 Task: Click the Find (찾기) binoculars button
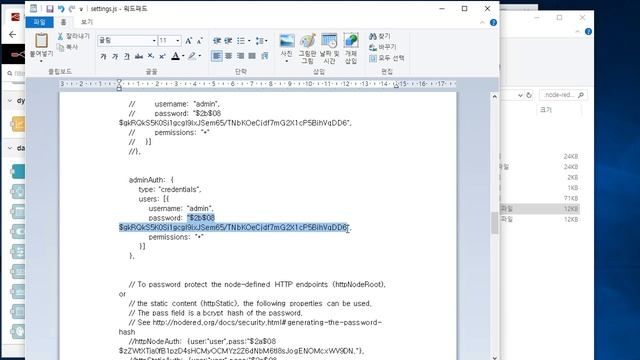click(x=380, y=36)
